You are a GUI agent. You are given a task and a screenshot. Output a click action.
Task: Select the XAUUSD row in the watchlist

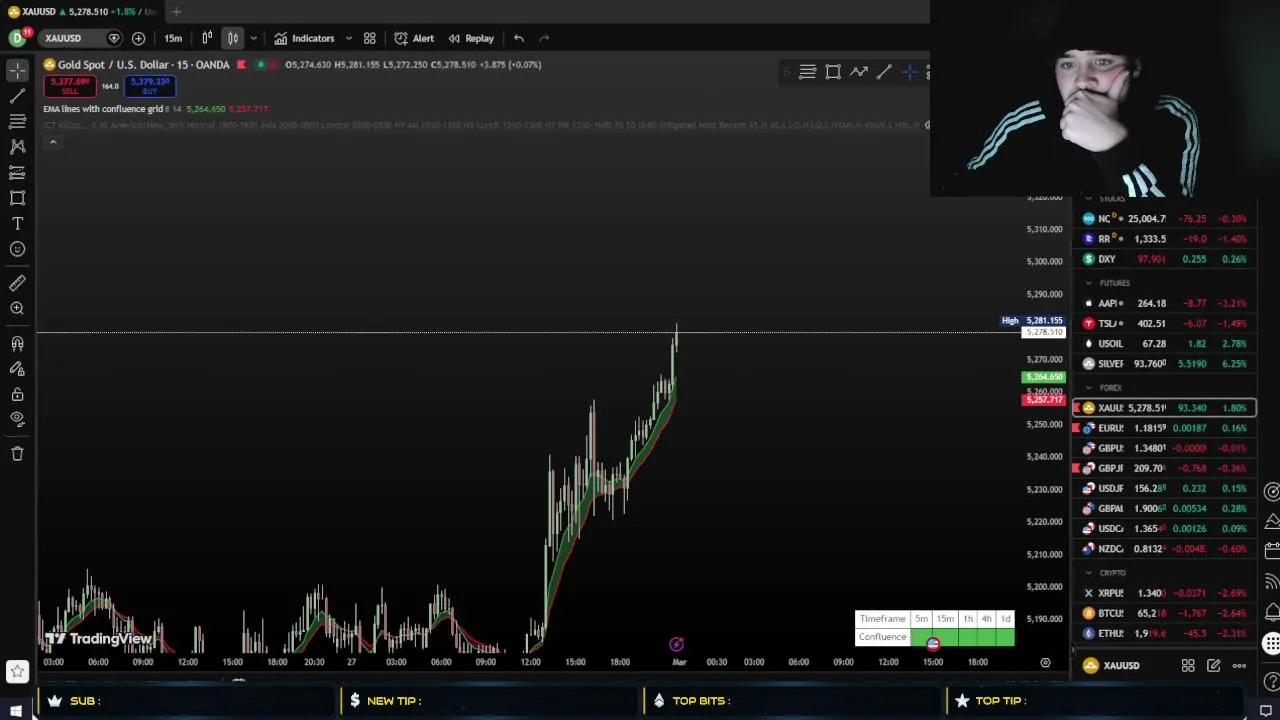point(1164,408)
